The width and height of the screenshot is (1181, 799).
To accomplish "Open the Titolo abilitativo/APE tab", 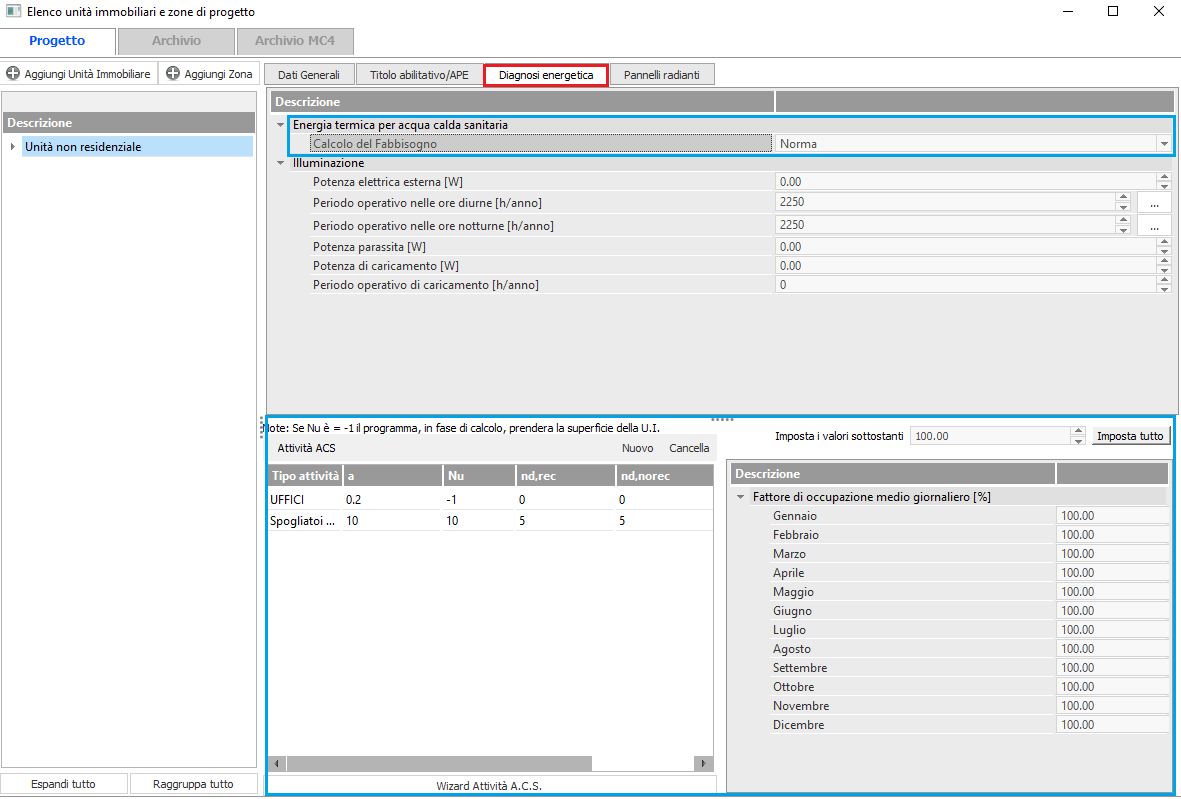I will [419, 75].
